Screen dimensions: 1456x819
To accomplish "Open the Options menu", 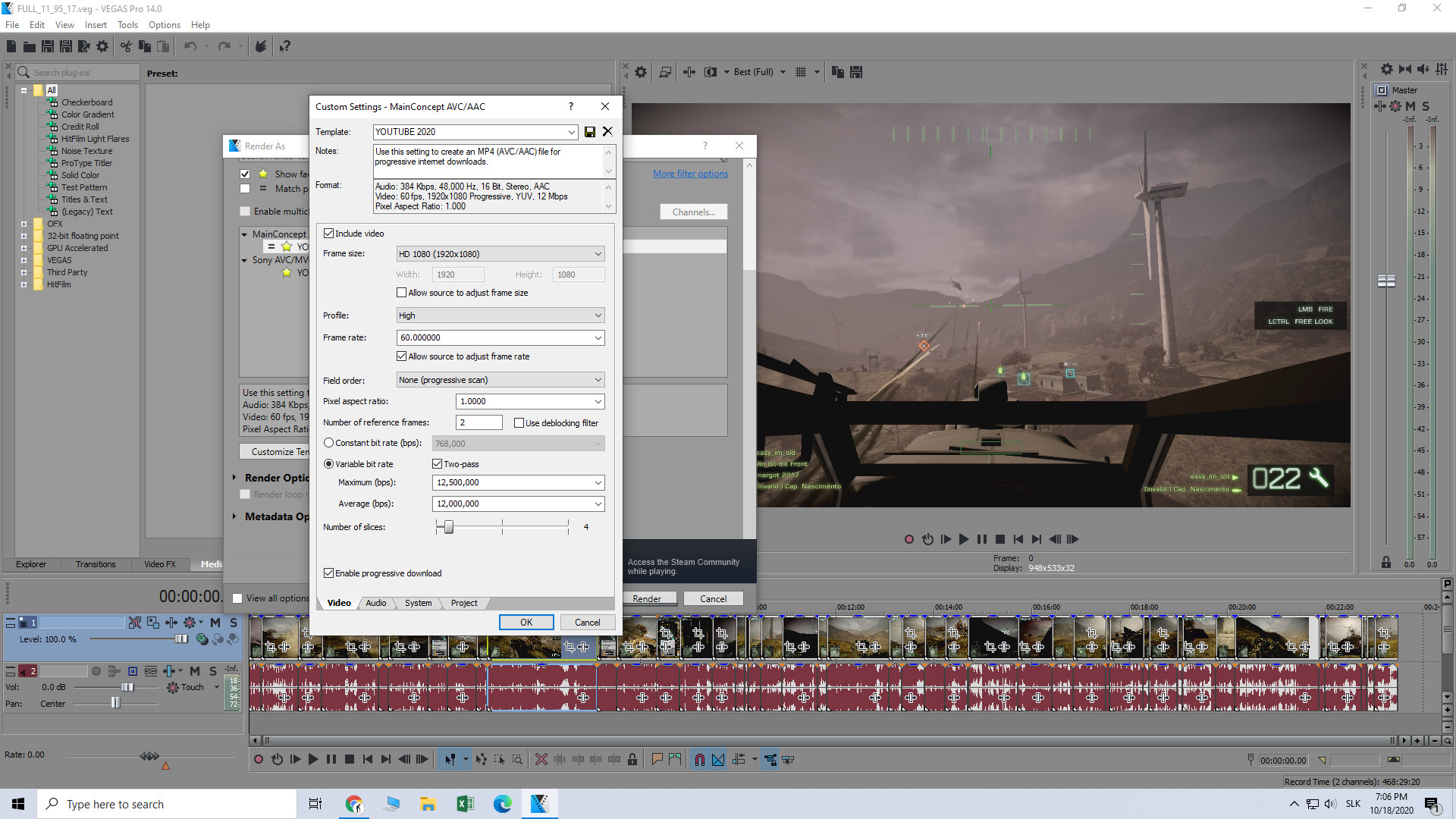I will [164, 25].
